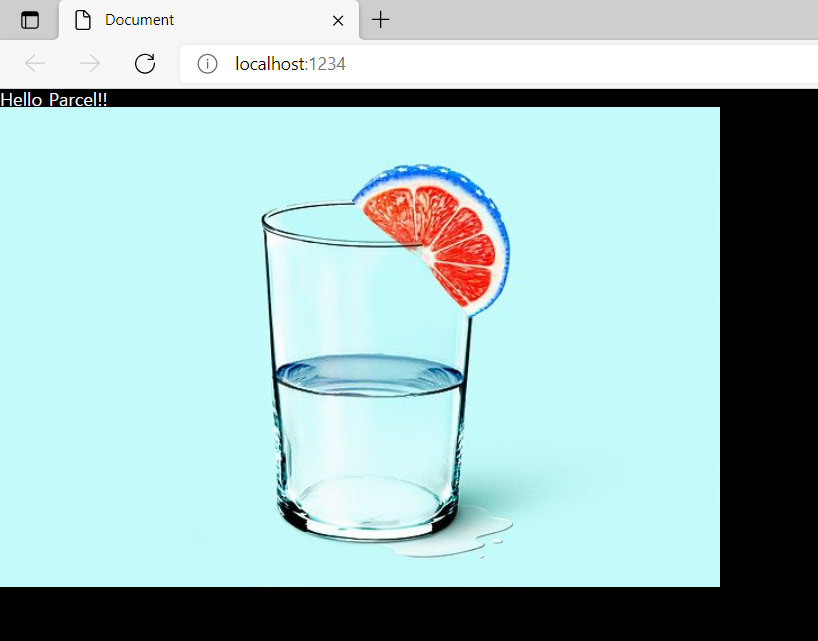Screen dimensions: 818x641
Task: Click the browser back arrow
Action: (35, 64)
